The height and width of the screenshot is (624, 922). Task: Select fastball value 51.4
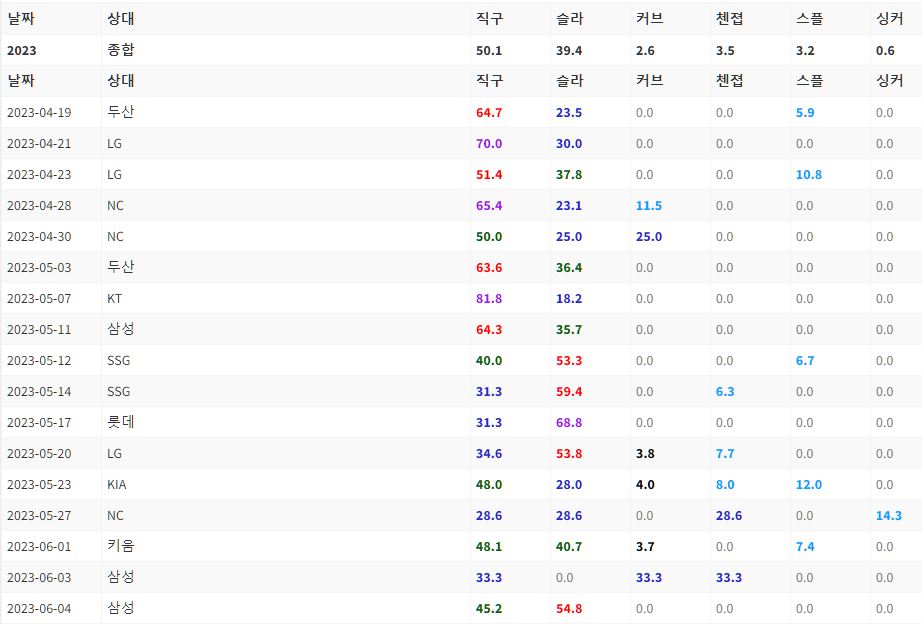coord(489,175)
